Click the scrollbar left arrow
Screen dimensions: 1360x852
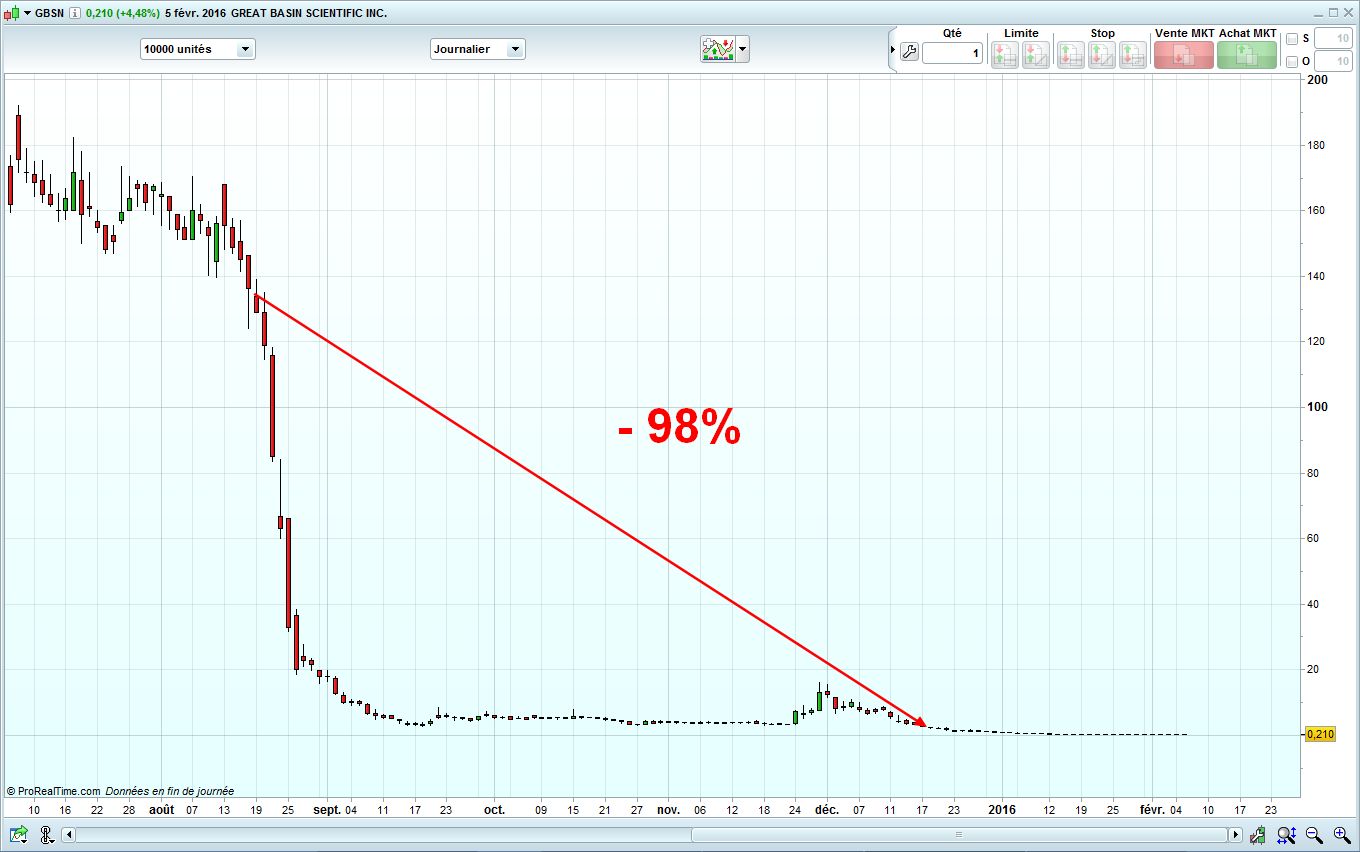[x=69, y=834]
